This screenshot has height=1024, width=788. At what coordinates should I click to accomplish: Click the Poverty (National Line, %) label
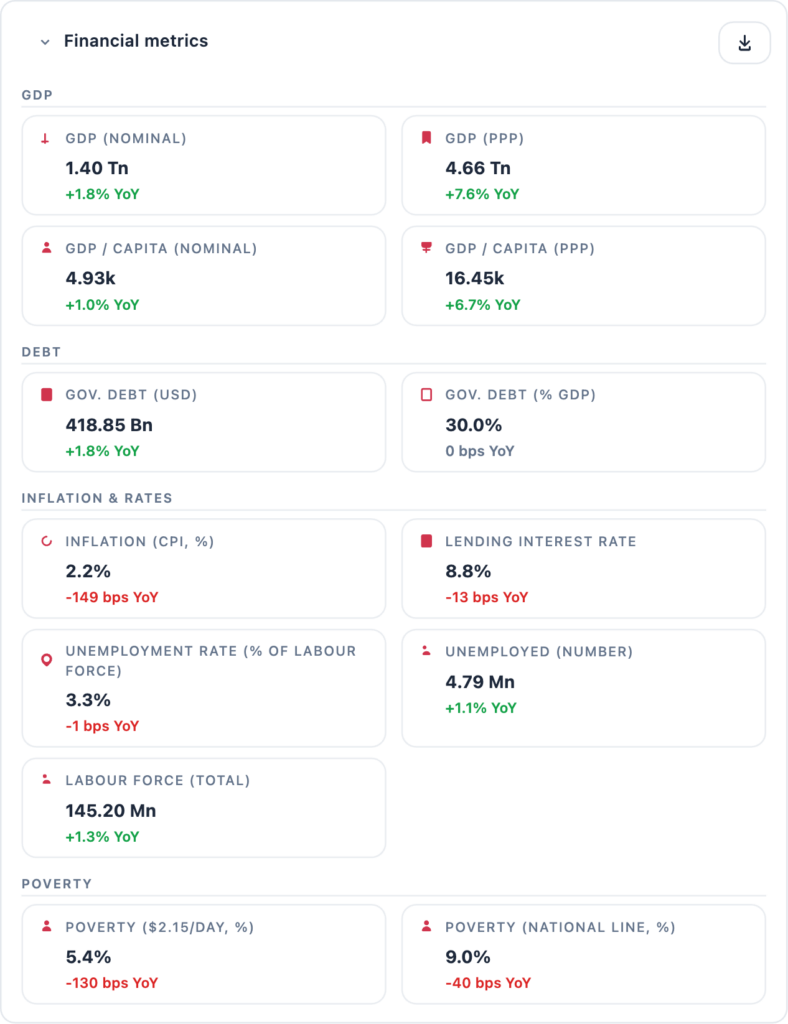[x=560, y=927]
